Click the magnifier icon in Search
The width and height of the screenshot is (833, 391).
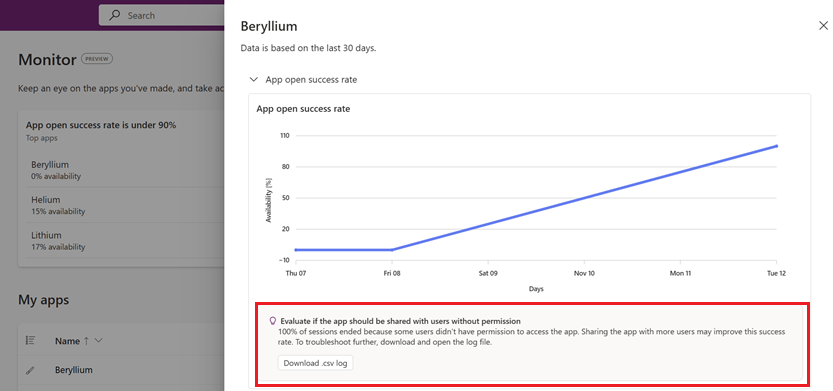pyautogui.click(x=114, y=15)
